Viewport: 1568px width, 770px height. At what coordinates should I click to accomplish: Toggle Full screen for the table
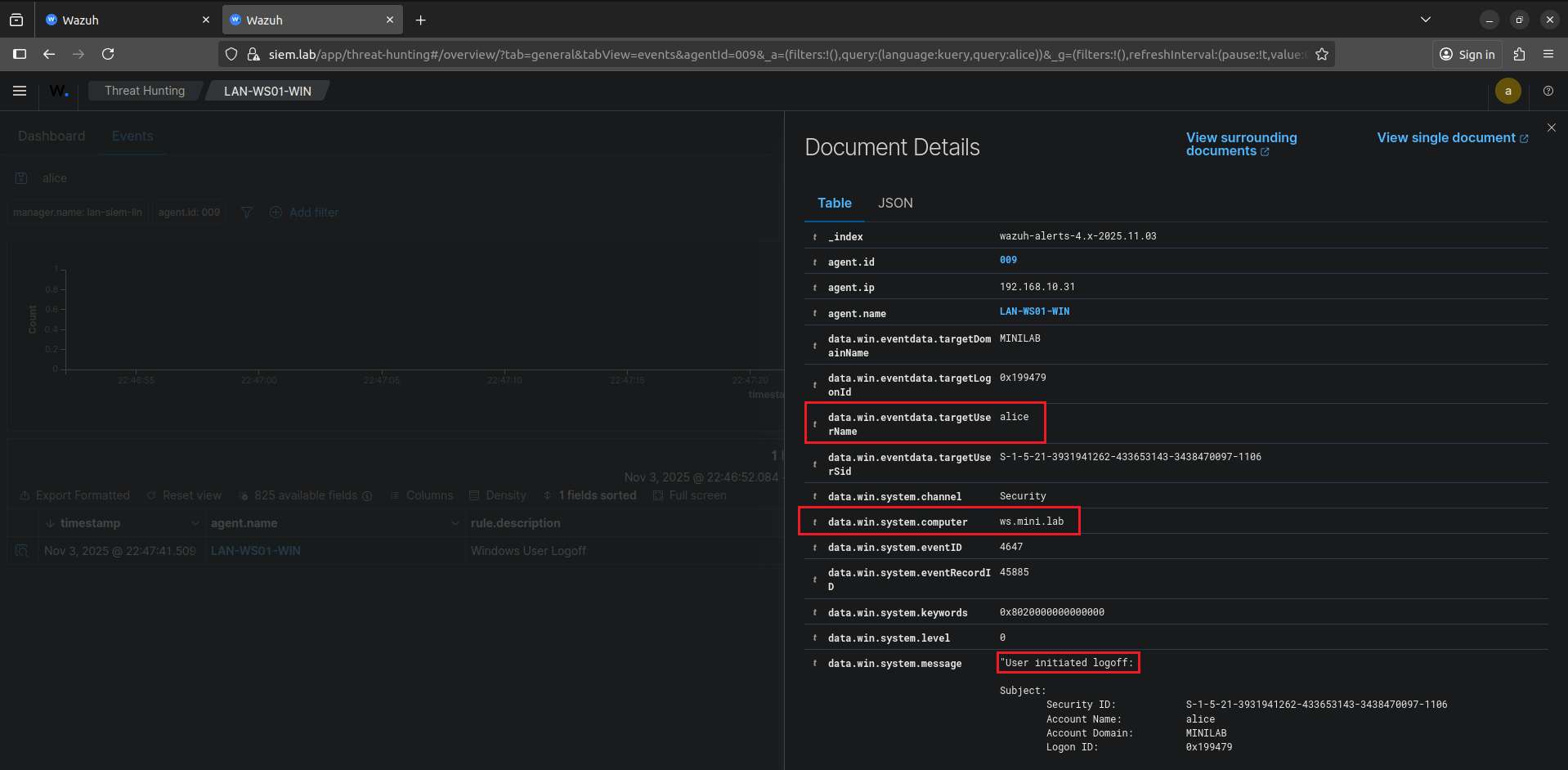[689, 495]
